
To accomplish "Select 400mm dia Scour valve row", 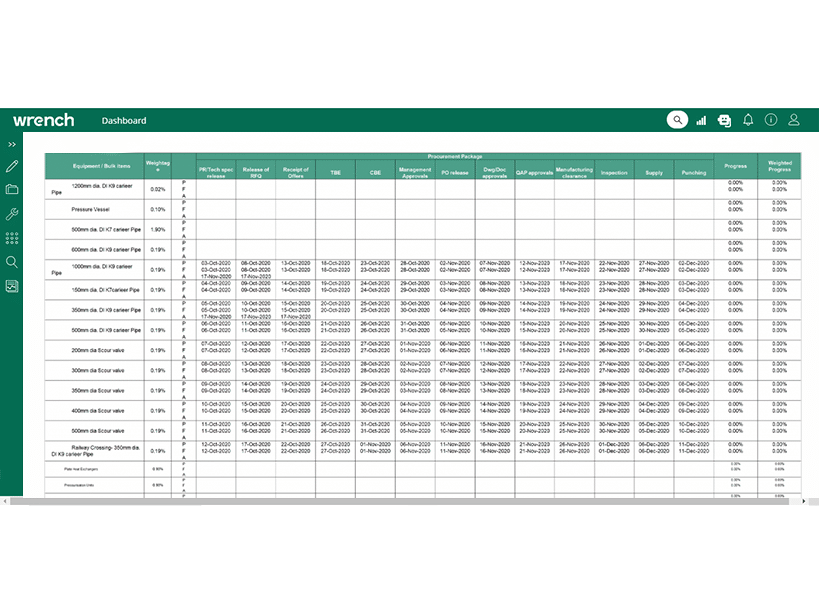I will point(423,411).
